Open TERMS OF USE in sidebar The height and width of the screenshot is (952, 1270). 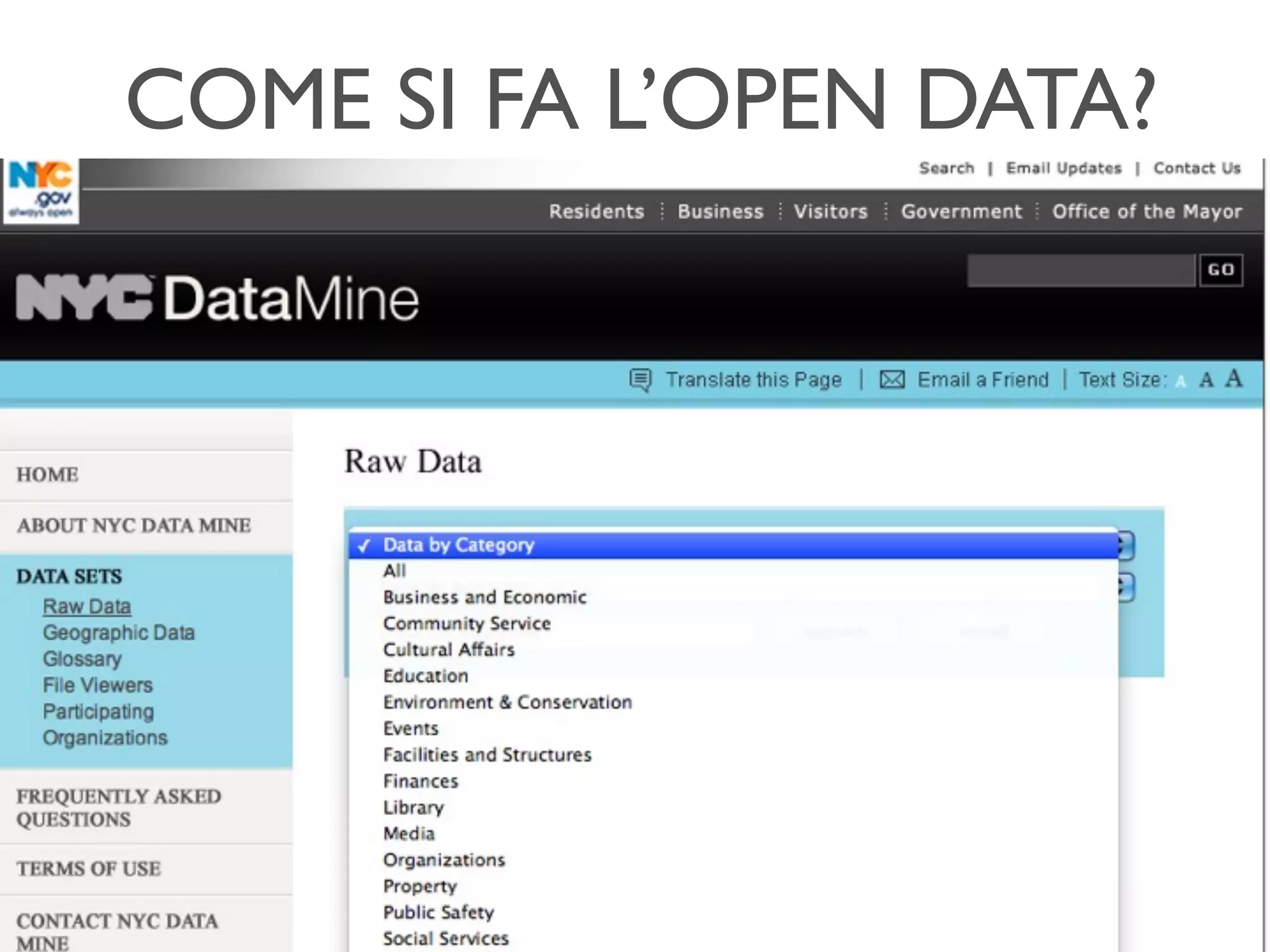pos(89,870)
